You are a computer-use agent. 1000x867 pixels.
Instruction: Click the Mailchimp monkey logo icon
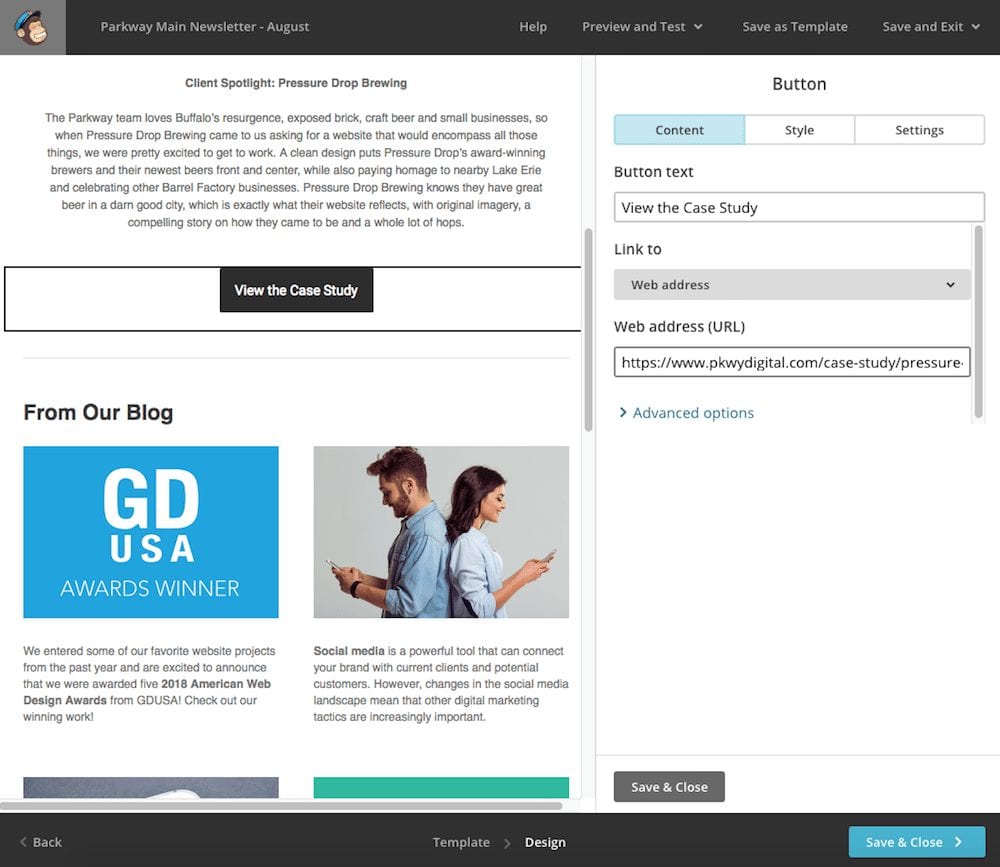32,27
